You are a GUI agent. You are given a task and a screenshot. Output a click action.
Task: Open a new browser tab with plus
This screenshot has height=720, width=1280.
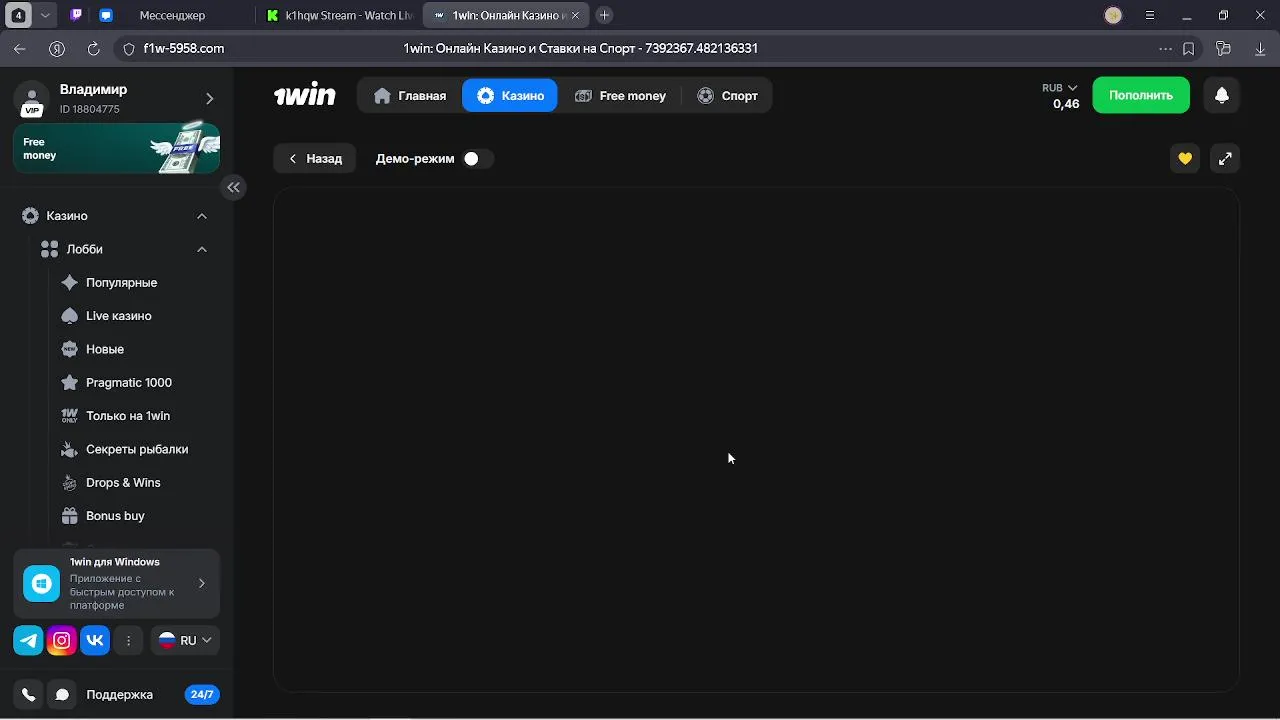[x=604, y=15]
